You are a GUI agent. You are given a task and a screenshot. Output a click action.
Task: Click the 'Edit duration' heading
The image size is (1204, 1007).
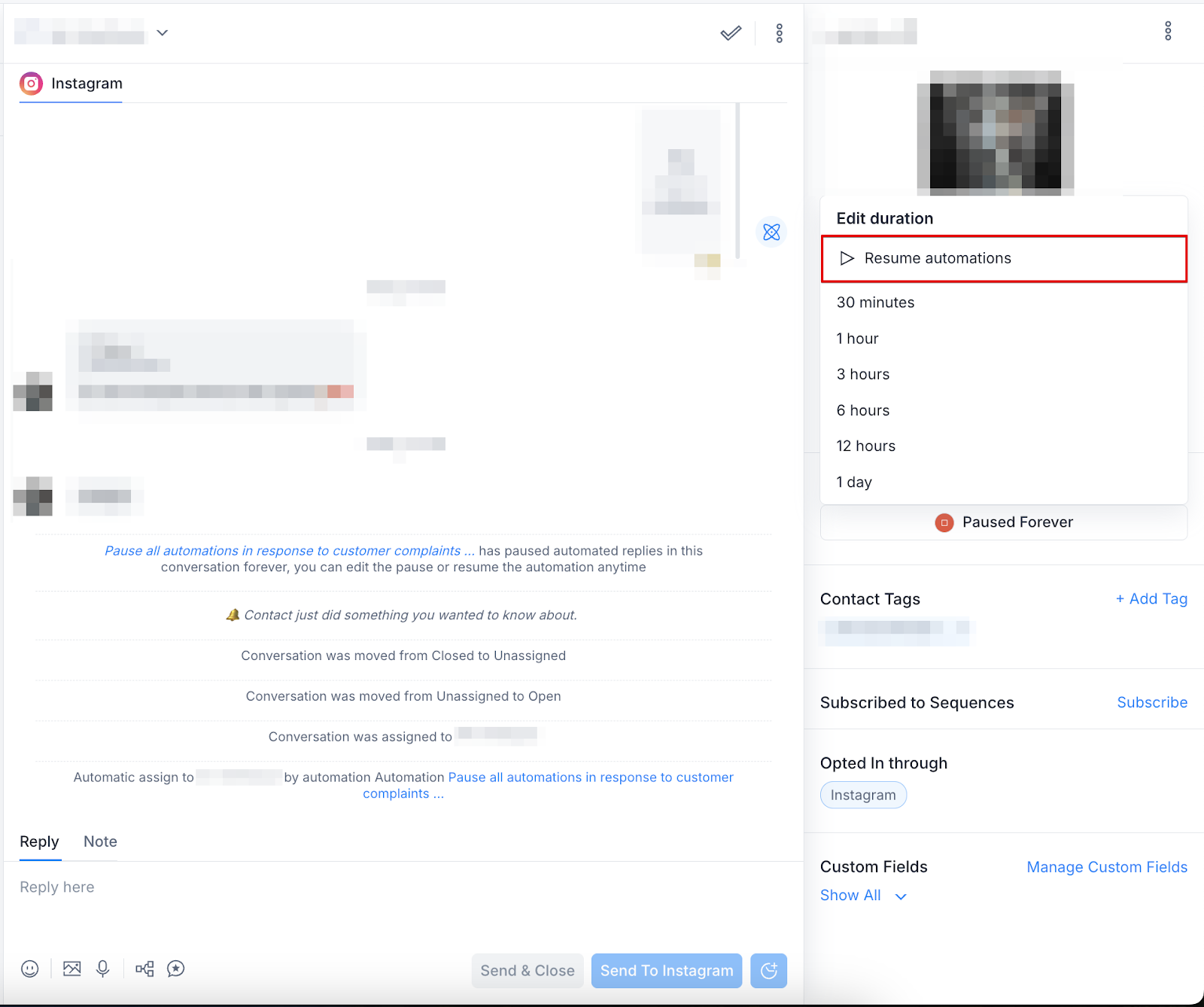[x=885, y=218]
